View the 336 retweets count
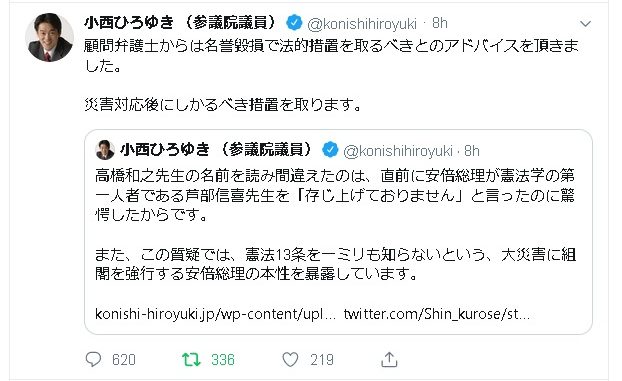Image resolution: width=622 pixels, height=381 pixels. (223, 360)
